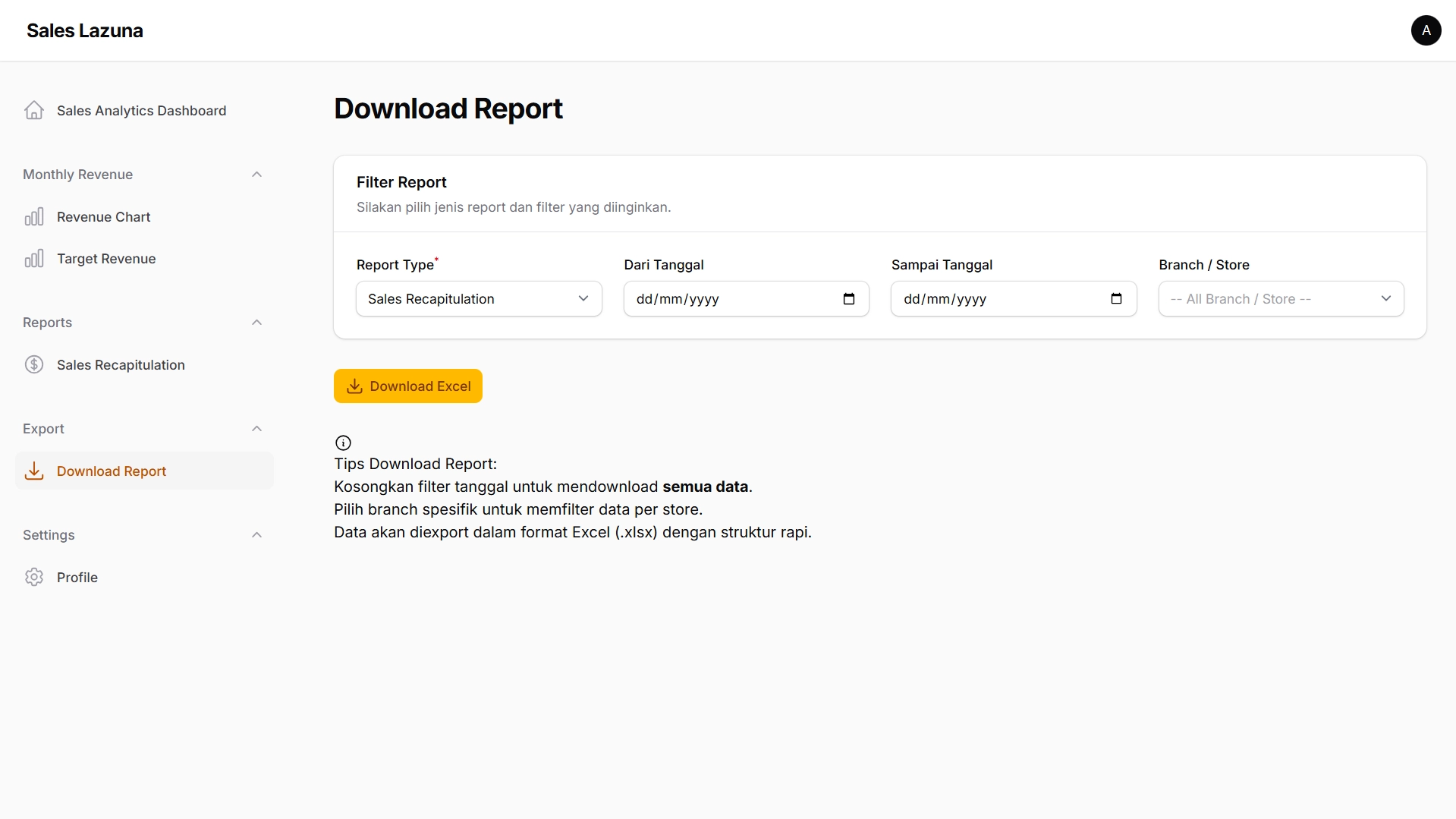Open calendar picker for Sampai Tanggal
This screenshot has width=1456, height=819.
1116,298
